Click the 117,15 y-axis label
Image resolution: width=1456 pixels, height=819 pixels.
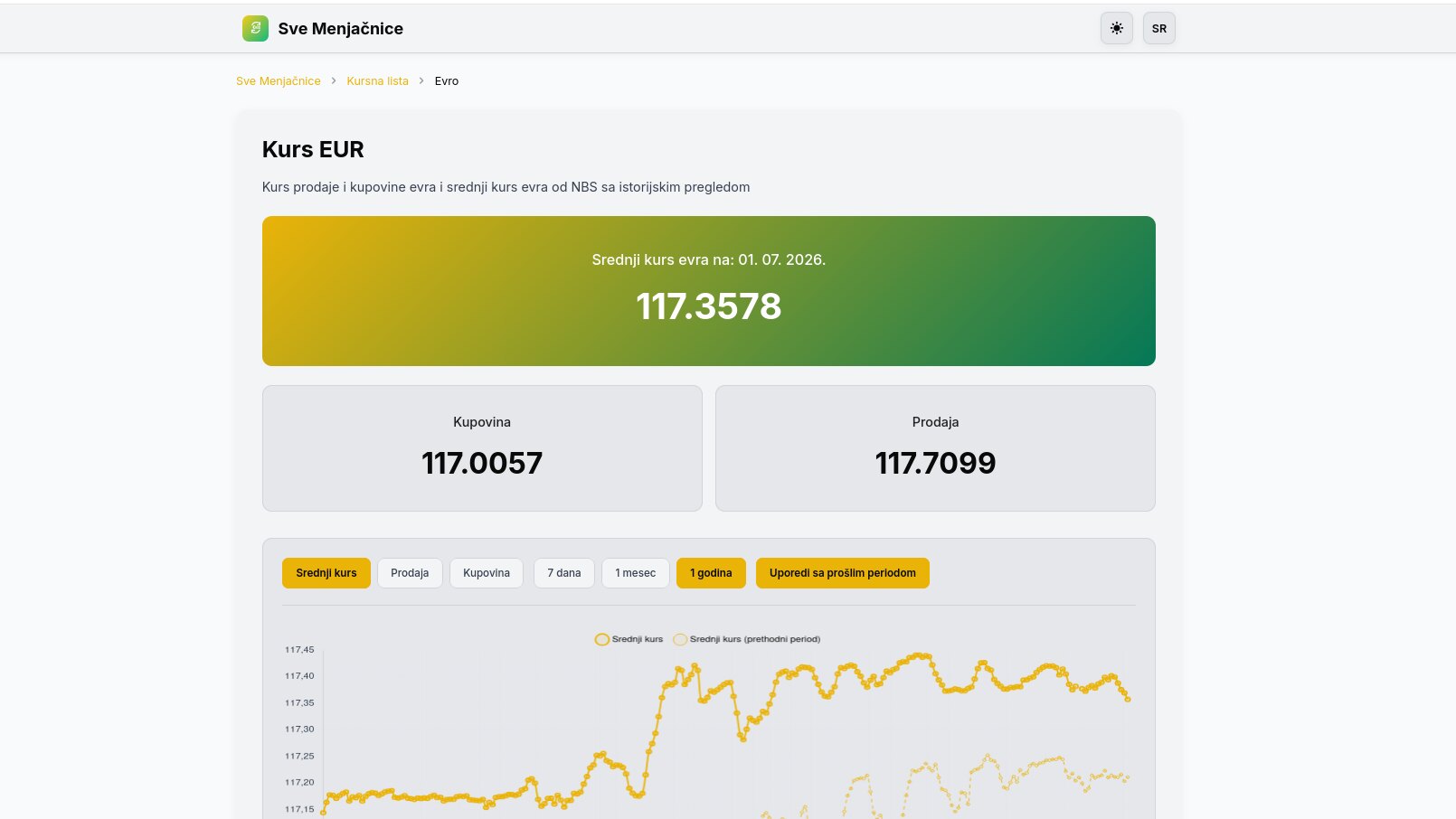[299, 809]
